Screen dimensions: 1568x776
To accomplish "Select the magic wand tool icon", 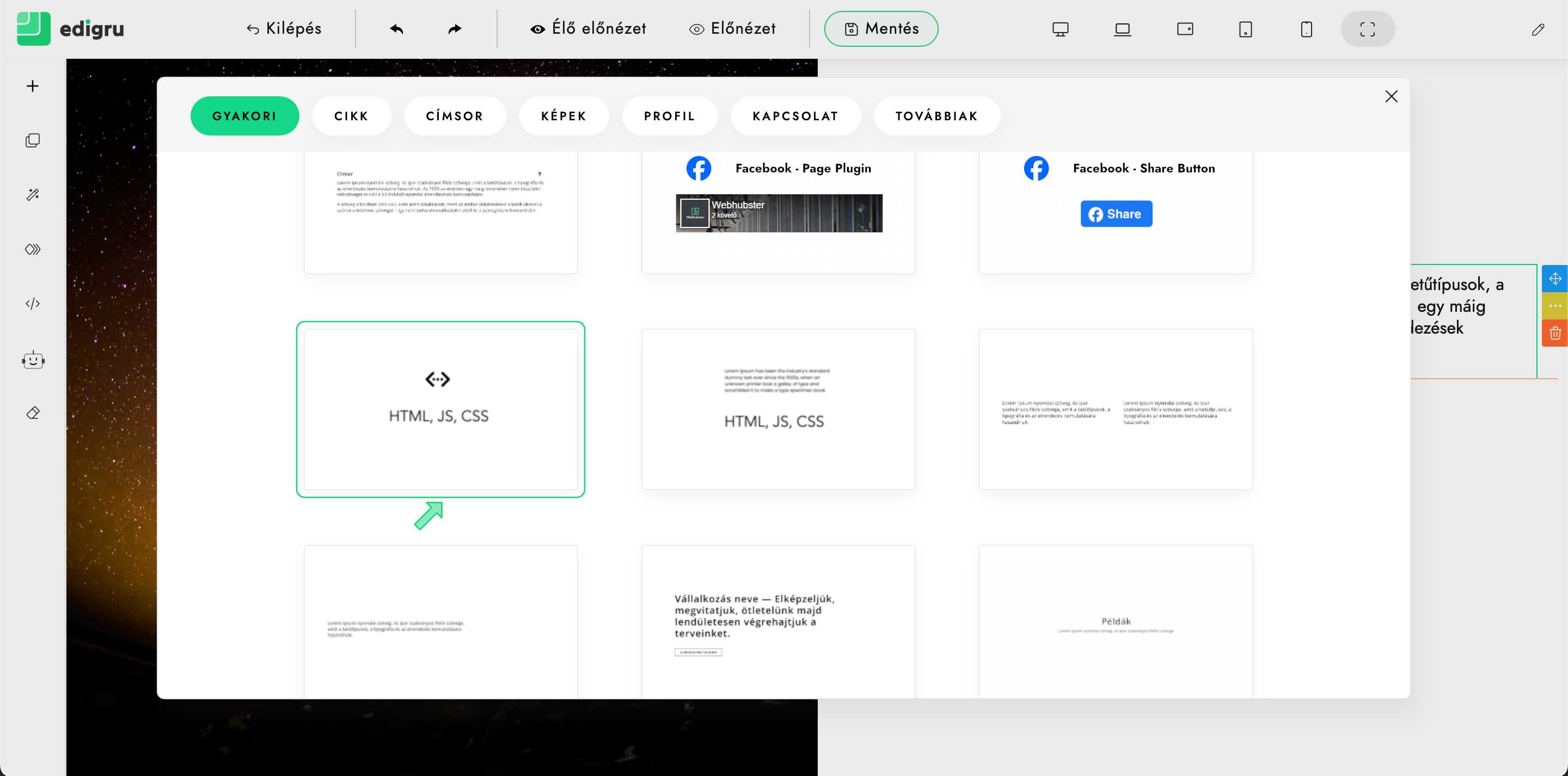I will click(x=33, y=195).
